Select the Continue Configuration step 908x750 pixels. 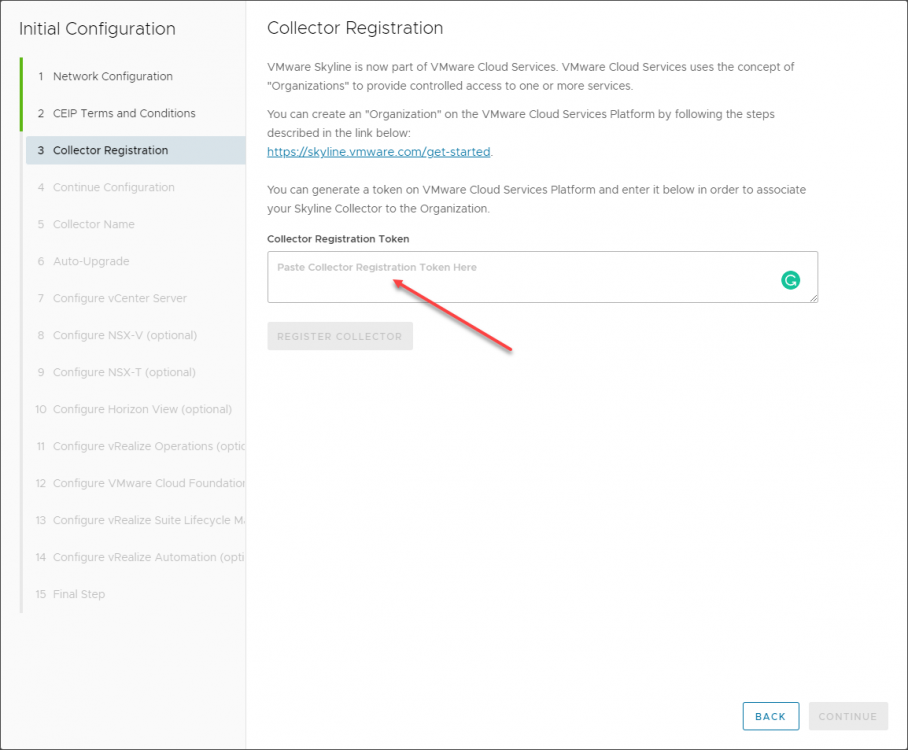click(x=112, y=187)
